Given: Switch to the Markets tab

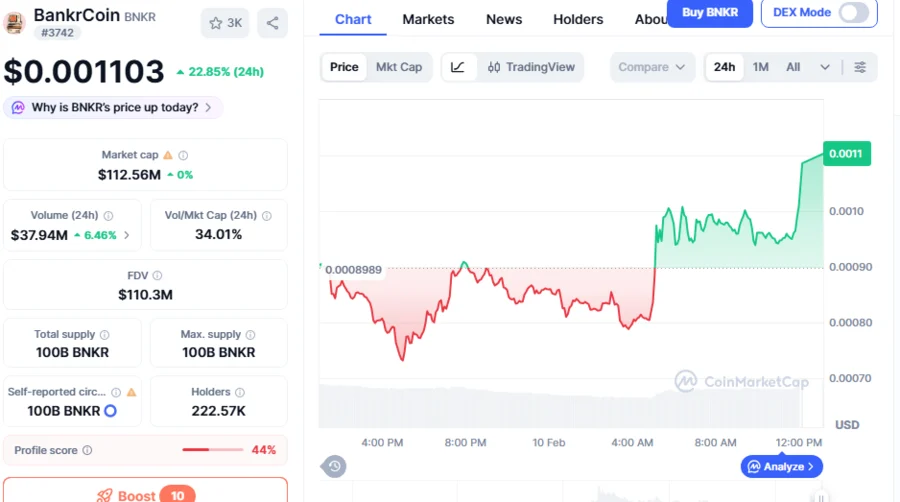Looking at the screenshot, I should pos(428,19).
